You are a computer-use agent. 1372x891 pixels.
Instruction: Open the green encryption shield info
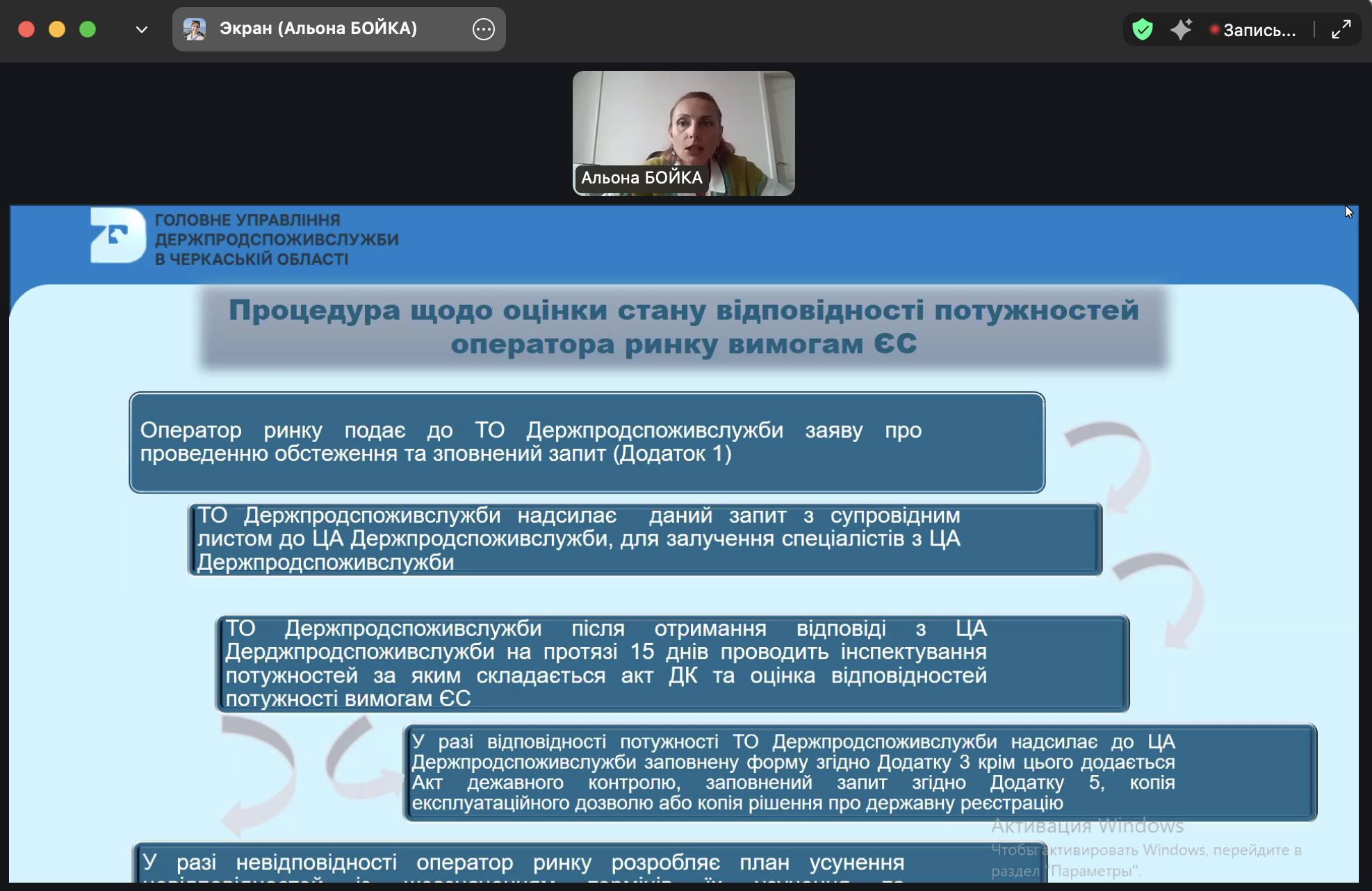coord(1142,30)
